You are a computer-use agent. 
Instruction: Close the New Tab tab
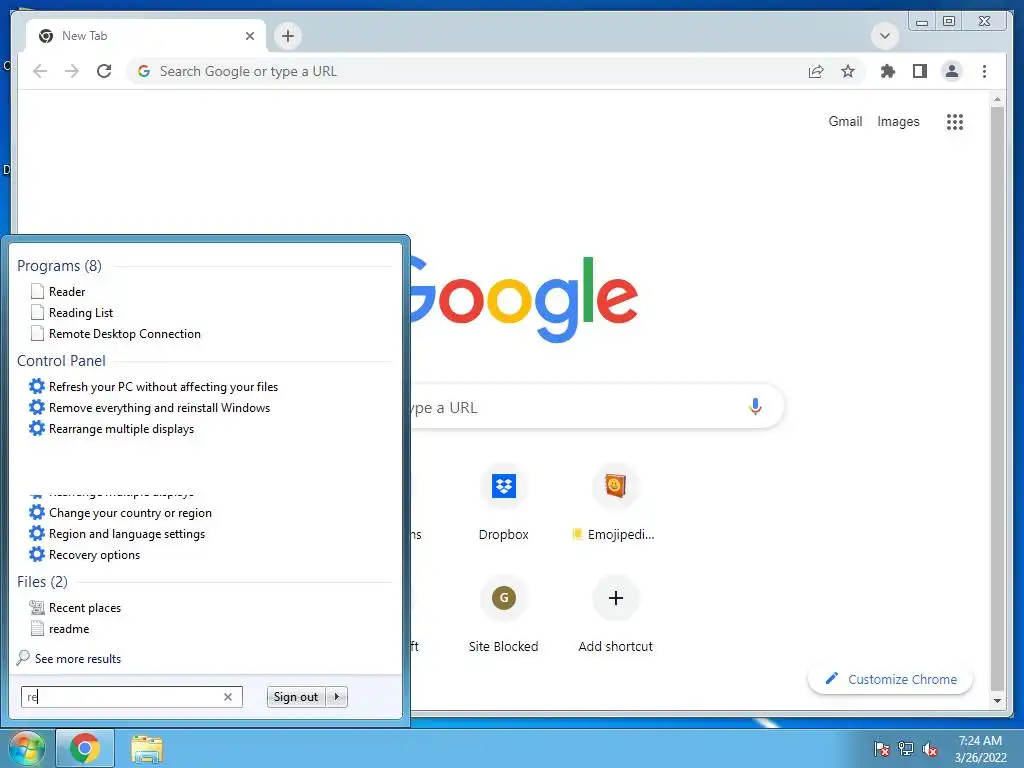249,36
